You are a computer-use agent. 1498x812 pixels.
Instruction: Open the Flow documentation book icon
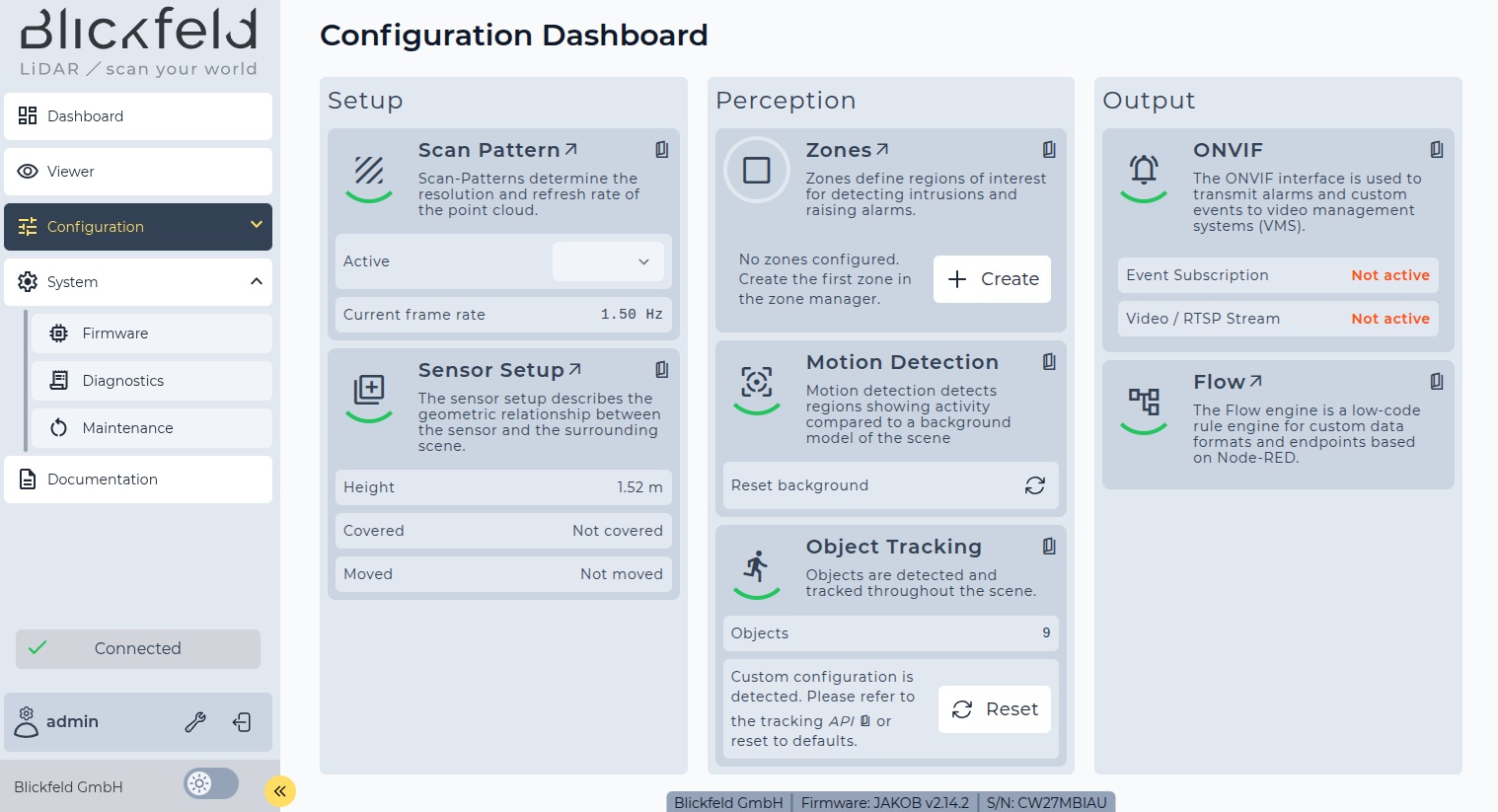tap(1437, 381)
